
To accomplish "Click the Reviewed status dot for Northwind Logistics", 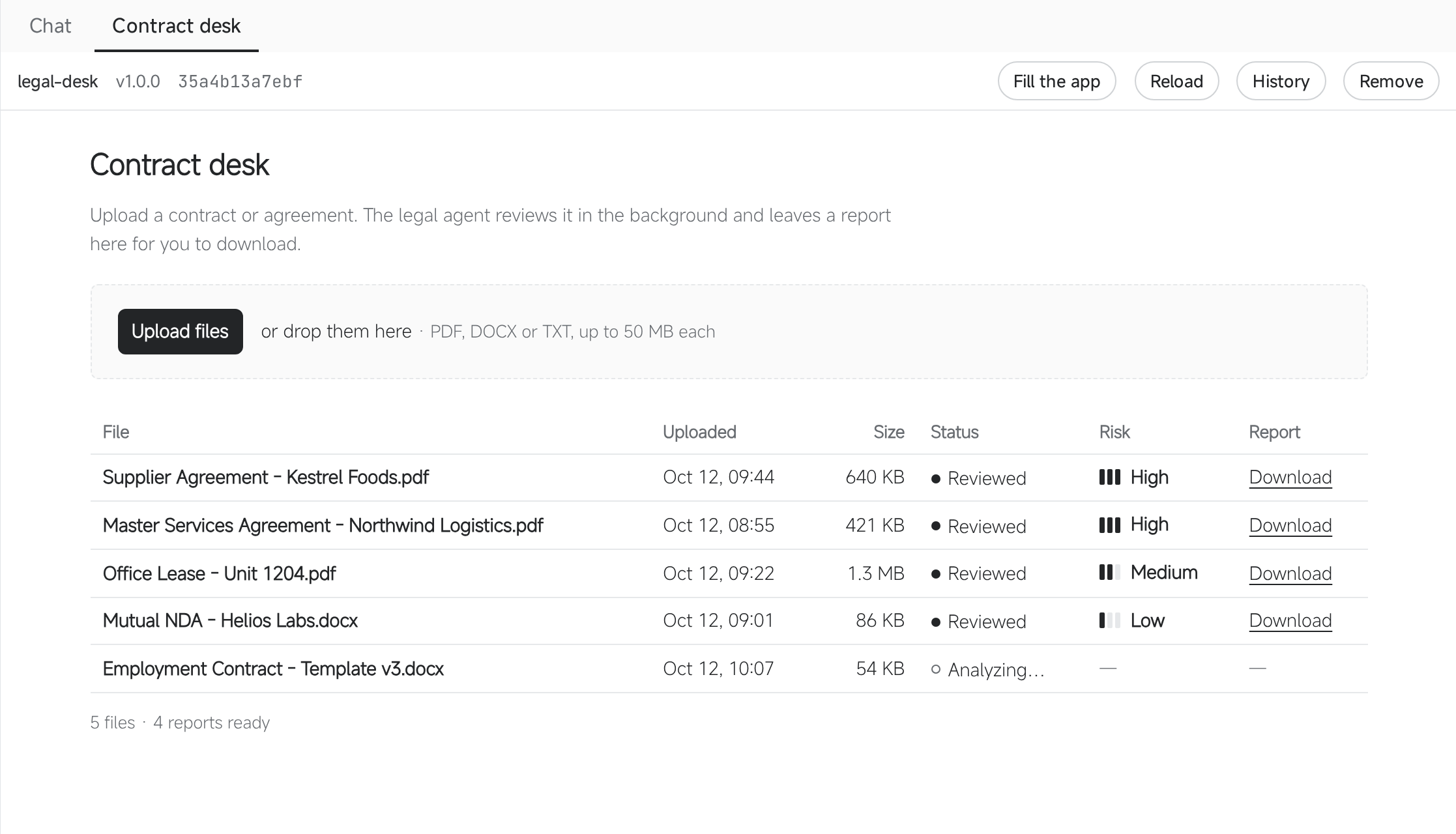I will 936,526.
